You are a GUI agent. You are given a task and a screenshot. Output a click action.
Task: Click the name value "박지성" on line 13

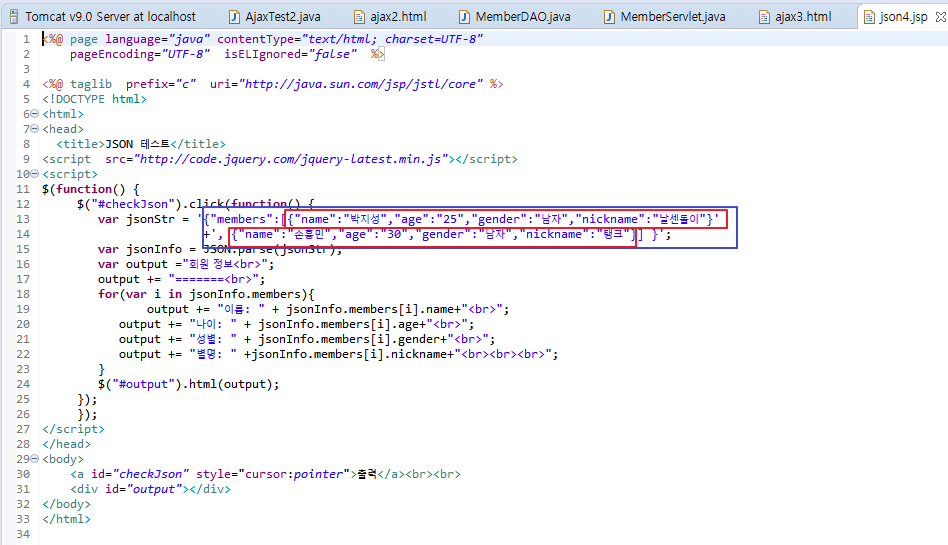click(365, 219)
